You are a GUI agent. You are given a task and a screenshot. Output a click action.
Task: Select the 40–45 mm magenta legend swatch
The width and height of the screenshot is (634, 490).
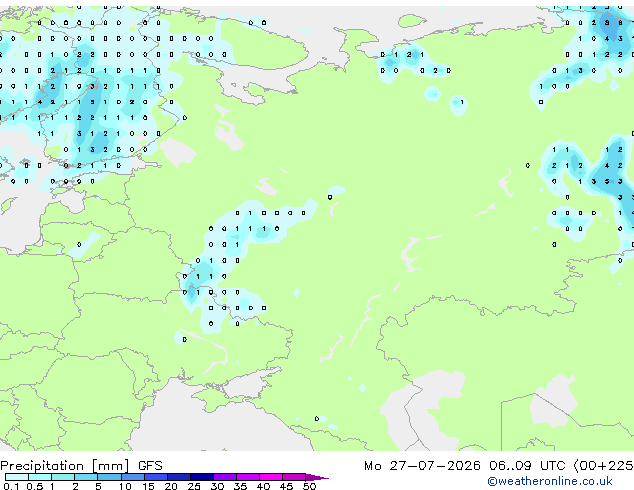[x=271, y=477]
